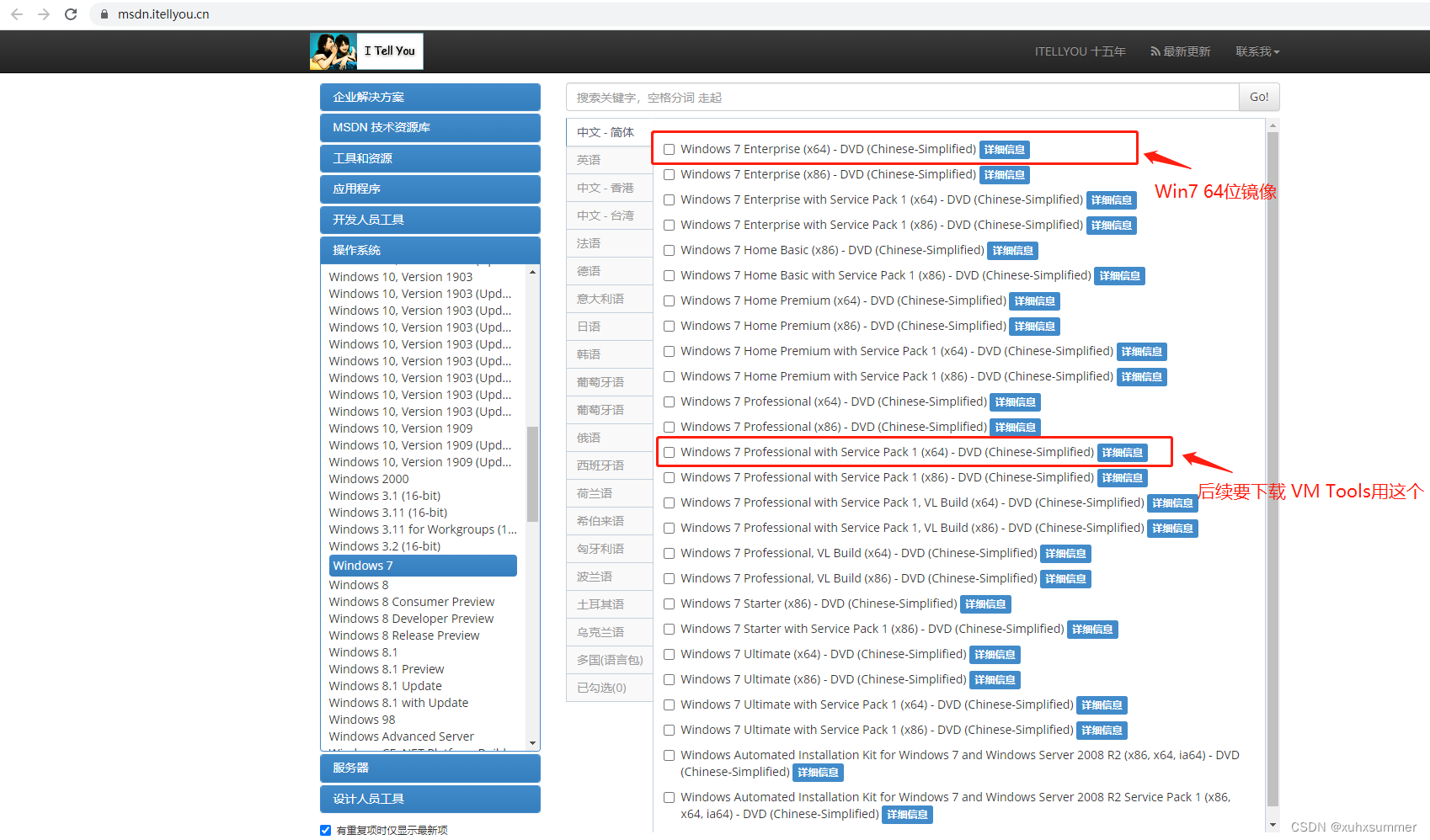1430x840 pixels.
Task: Click the OS list scrollbar down arrow
Action: [532, 743]
